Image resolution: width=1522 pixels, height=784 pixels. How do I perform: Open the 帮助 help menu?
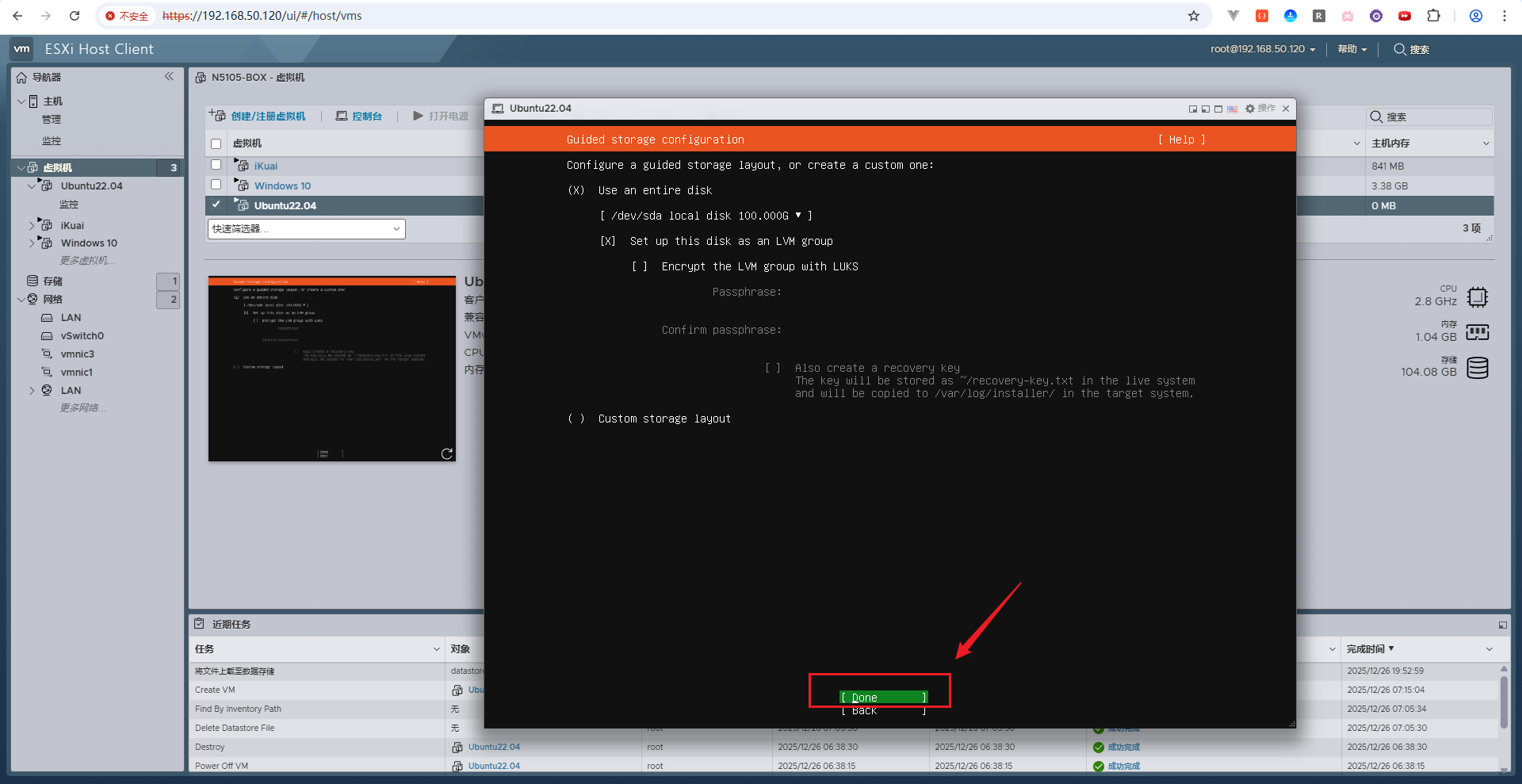[1352, 49]
